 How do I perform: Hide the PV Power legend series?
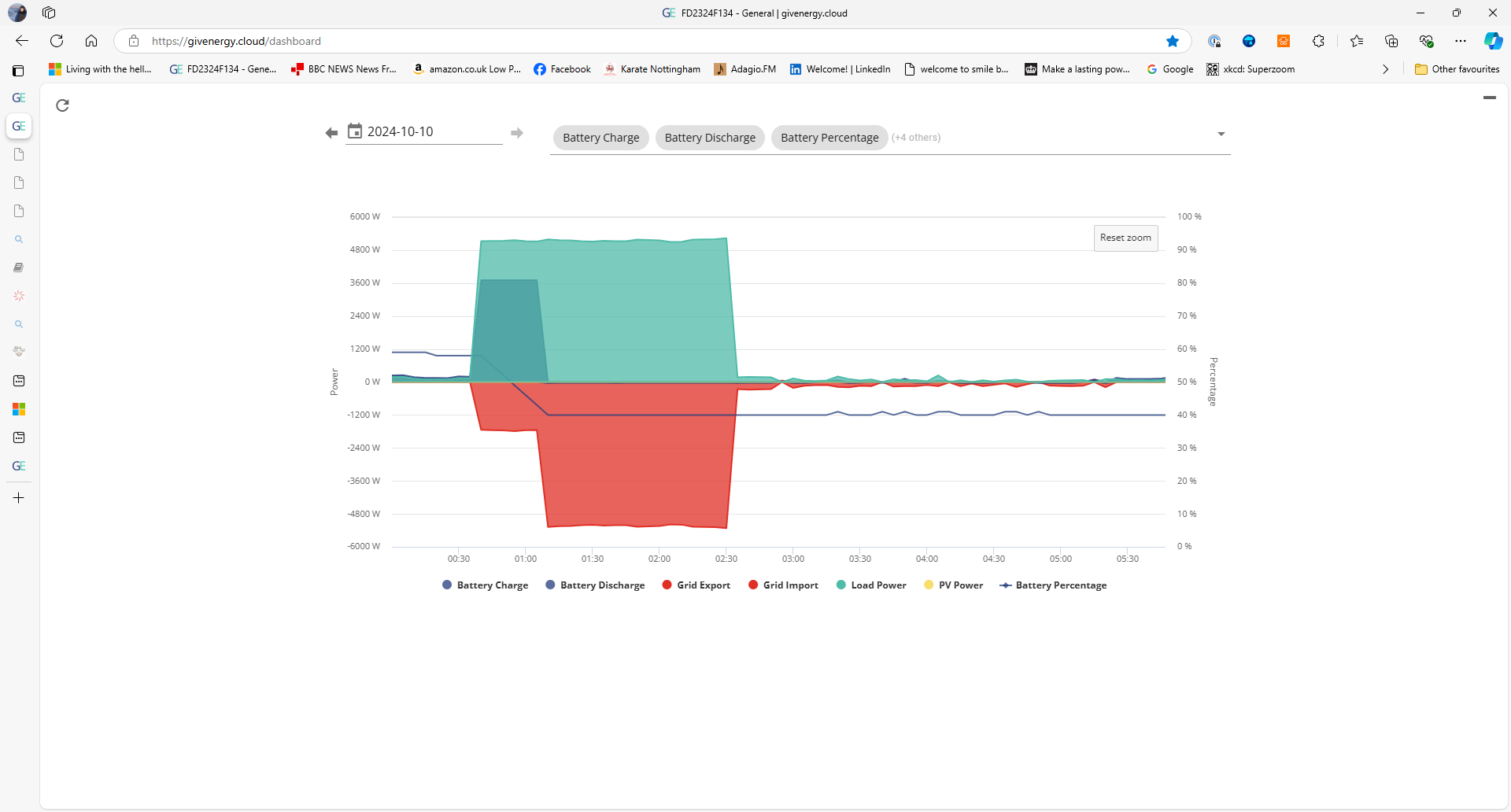click(x=954, y=585)
